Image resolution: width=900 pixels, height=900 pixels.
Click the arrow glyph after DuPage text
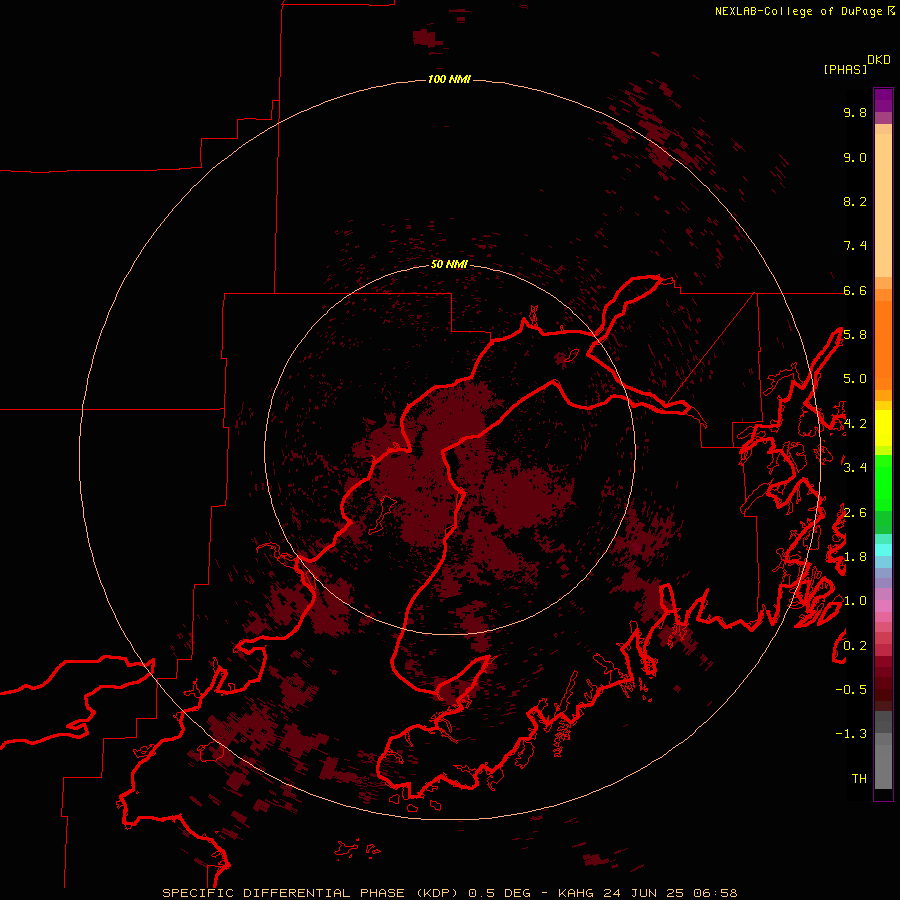891,11
